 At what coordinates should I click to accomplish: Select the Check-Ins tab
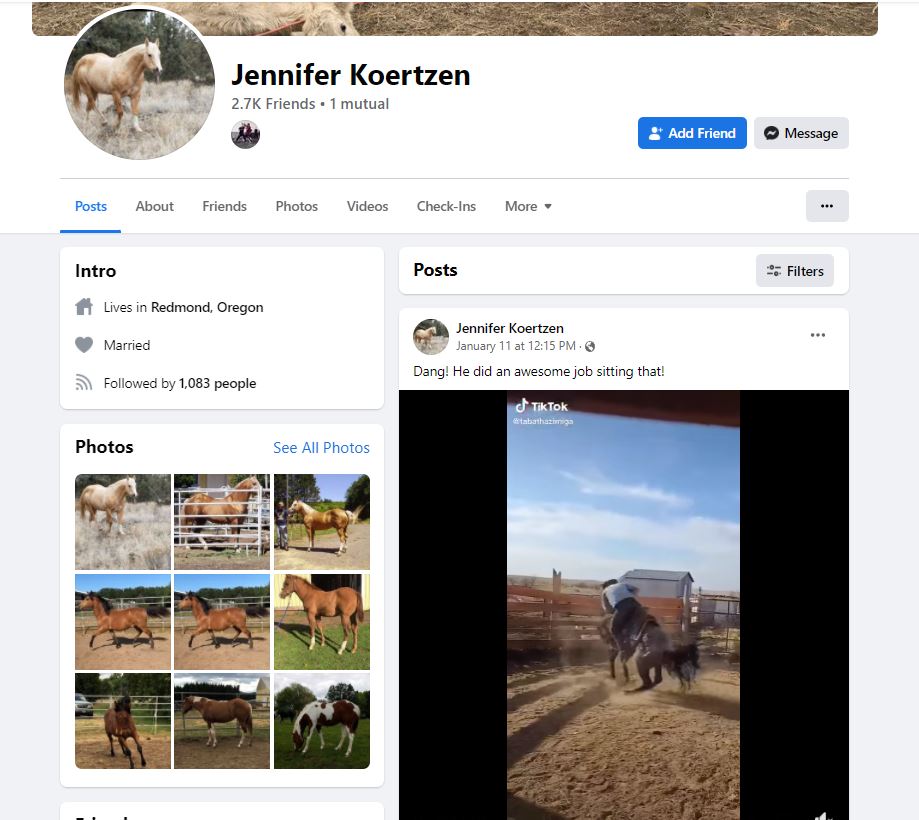446,206
